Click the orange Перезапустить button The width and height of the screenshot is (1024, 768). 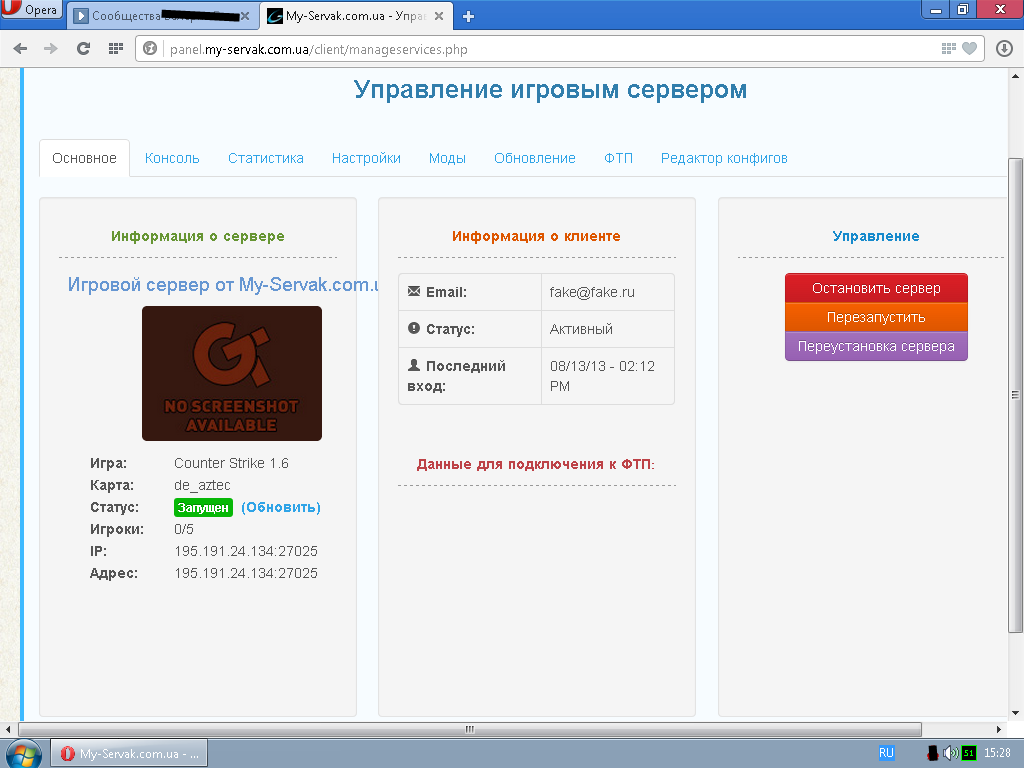point(876,317)
